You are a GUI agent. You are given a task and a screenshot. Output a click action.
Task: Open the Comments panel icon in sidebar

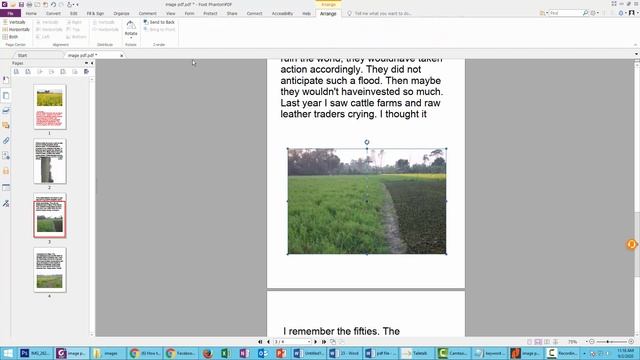(x=6, y=125)
